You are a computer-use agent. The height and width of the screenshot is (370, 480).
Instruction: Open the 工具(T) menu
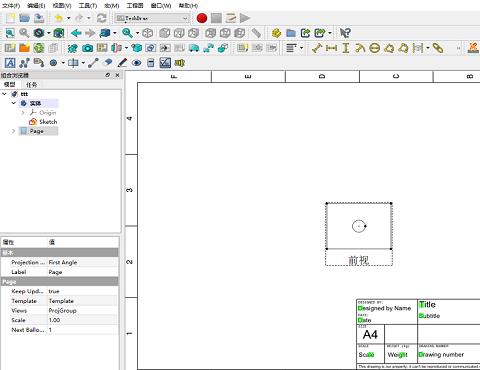point(88,5)
